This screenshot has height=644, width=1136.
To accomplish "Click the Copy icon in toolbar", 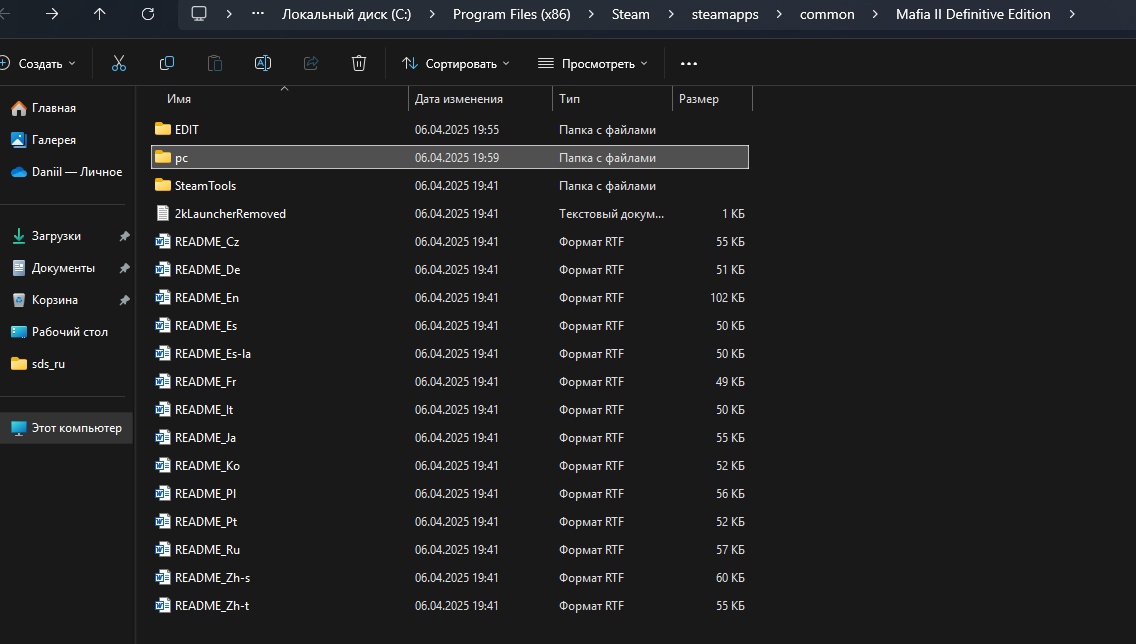I will click(x=167, y=64).
